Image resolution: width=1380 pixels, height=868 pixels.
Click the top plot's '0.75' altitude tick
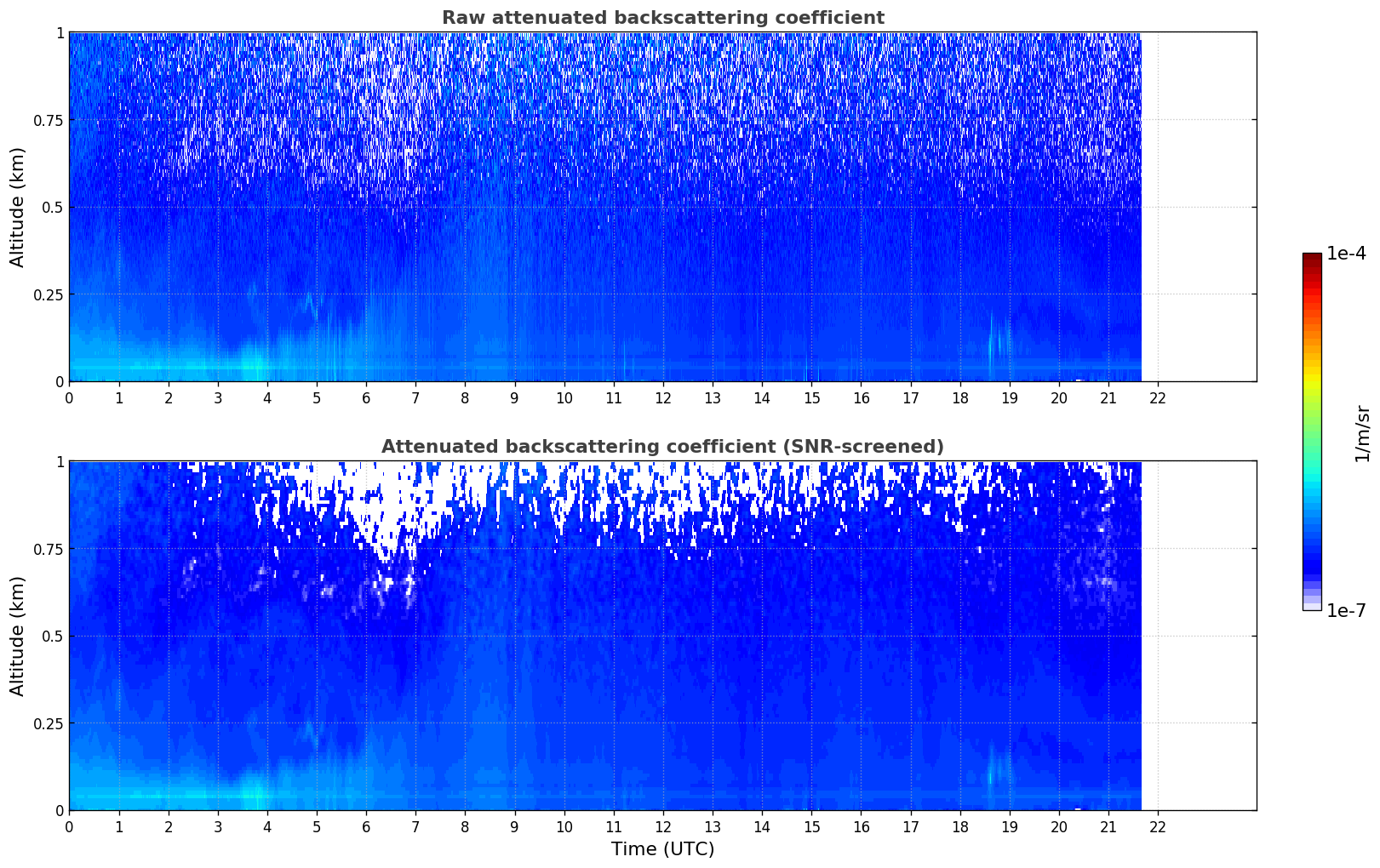[49, 120]
